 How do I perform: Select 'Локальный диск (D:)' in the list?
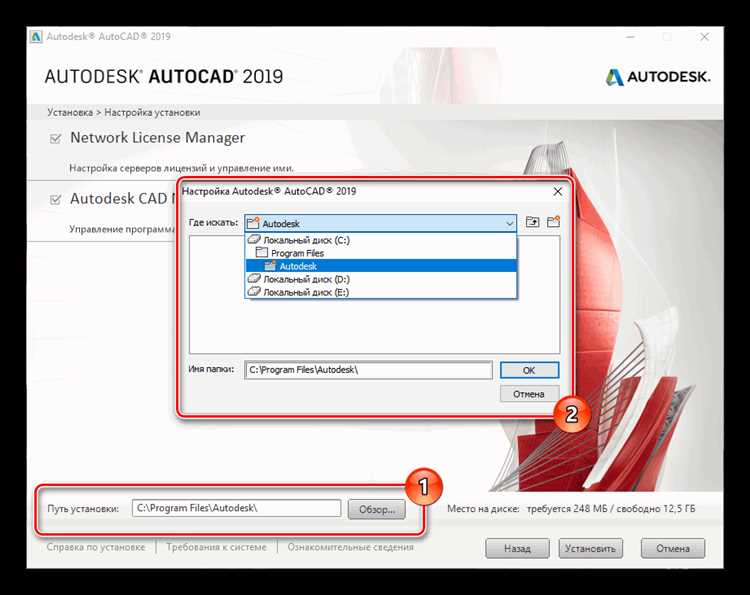tap(381, 279)
